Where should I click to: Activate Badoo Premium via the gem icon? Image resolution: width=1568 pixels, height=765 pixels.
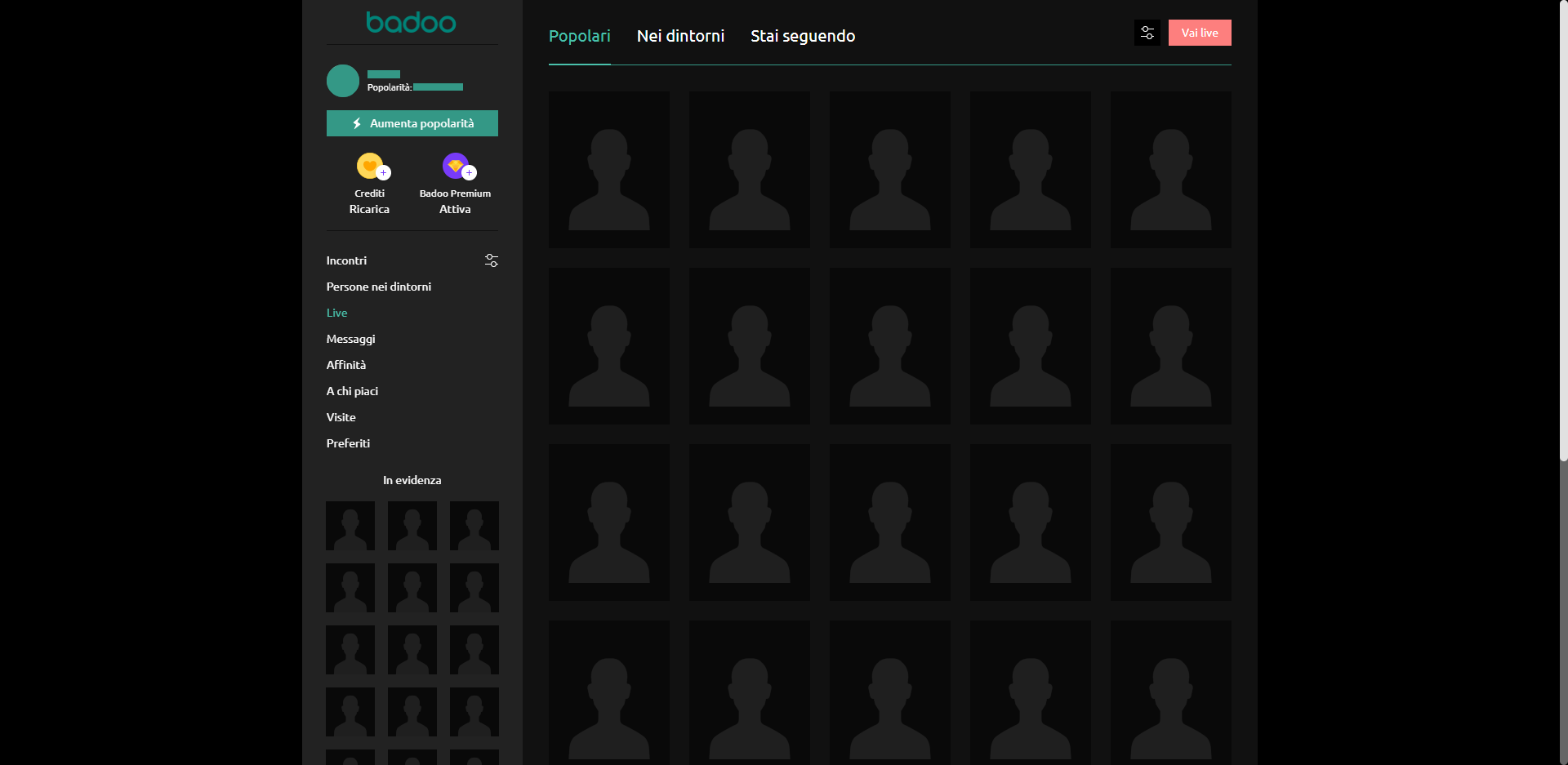pos(455,165)
